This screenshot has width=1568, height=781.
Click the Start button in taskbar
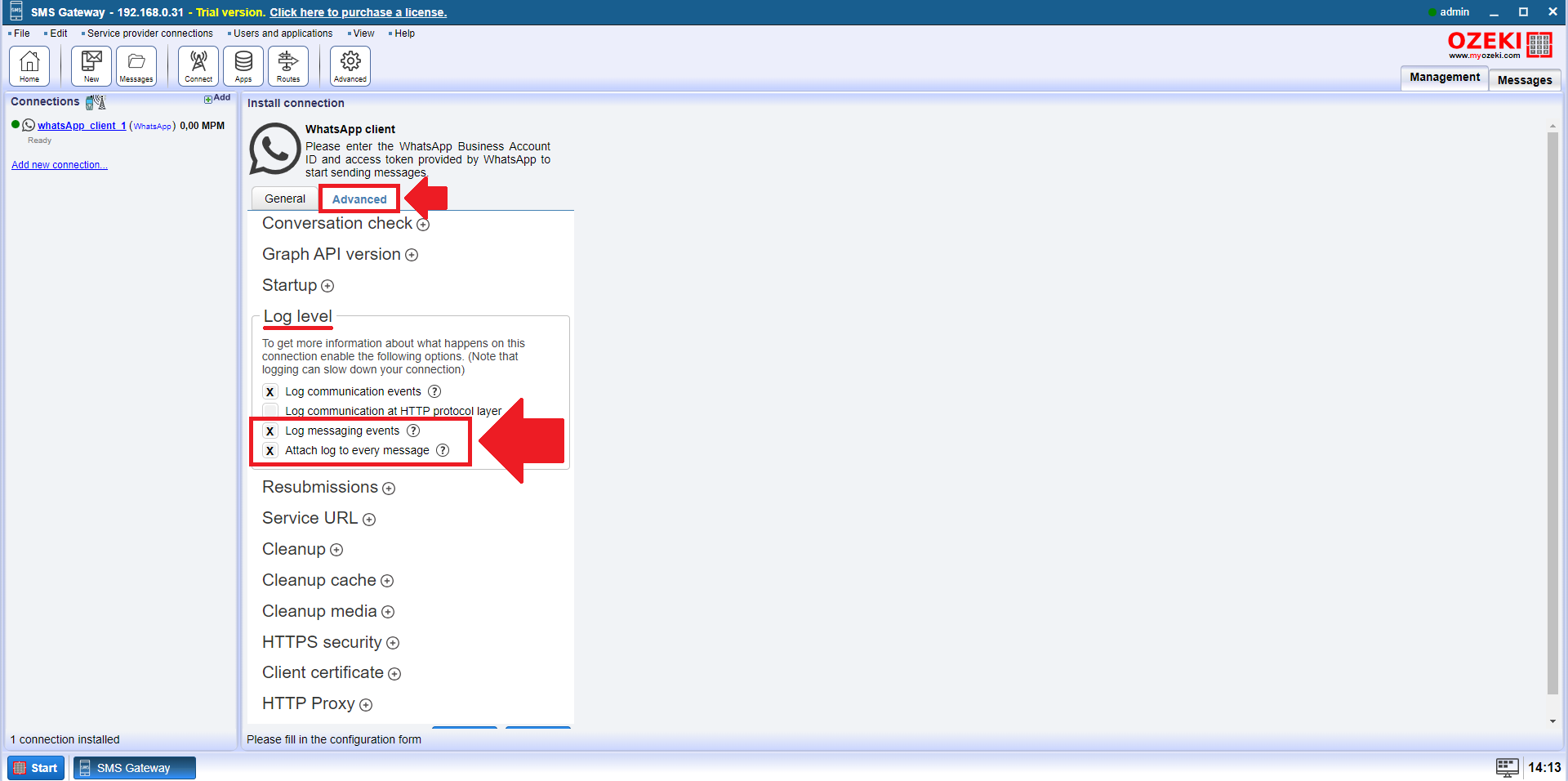[36, 768]
